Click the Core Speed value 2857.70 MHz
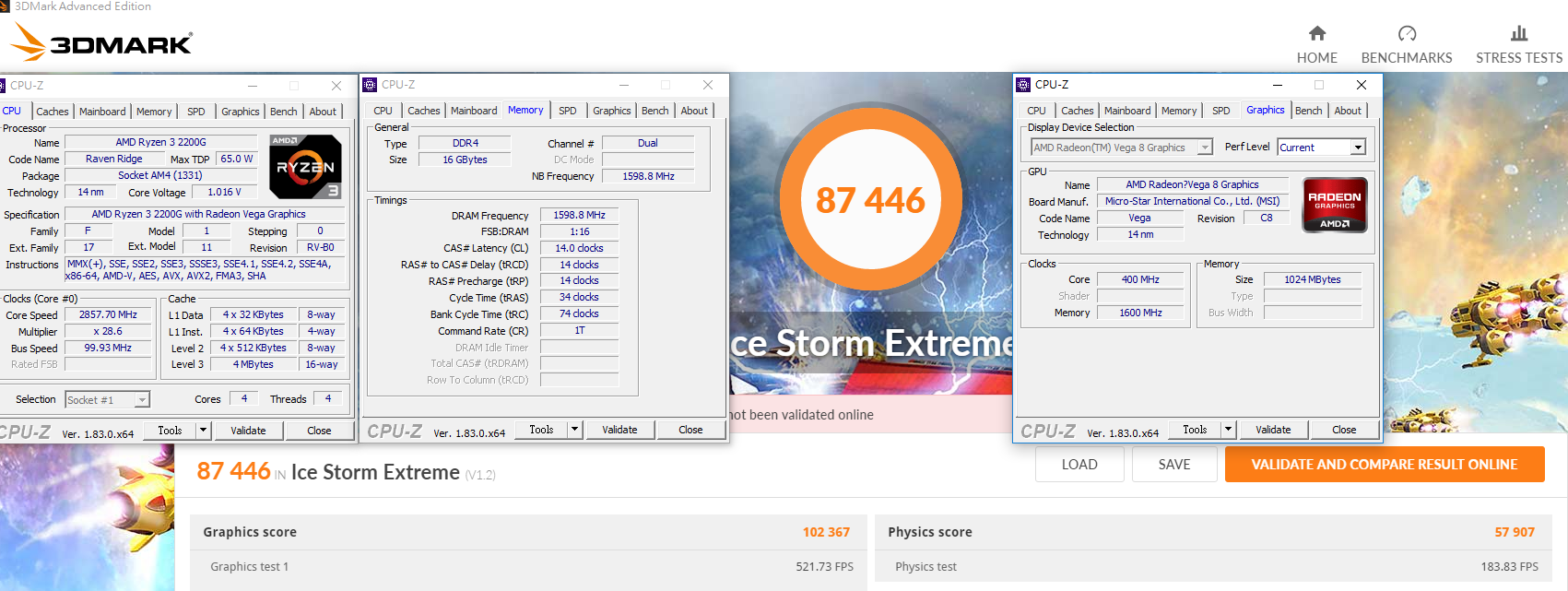The width and height of the screenshot is (1568, 591). (108, 314)
